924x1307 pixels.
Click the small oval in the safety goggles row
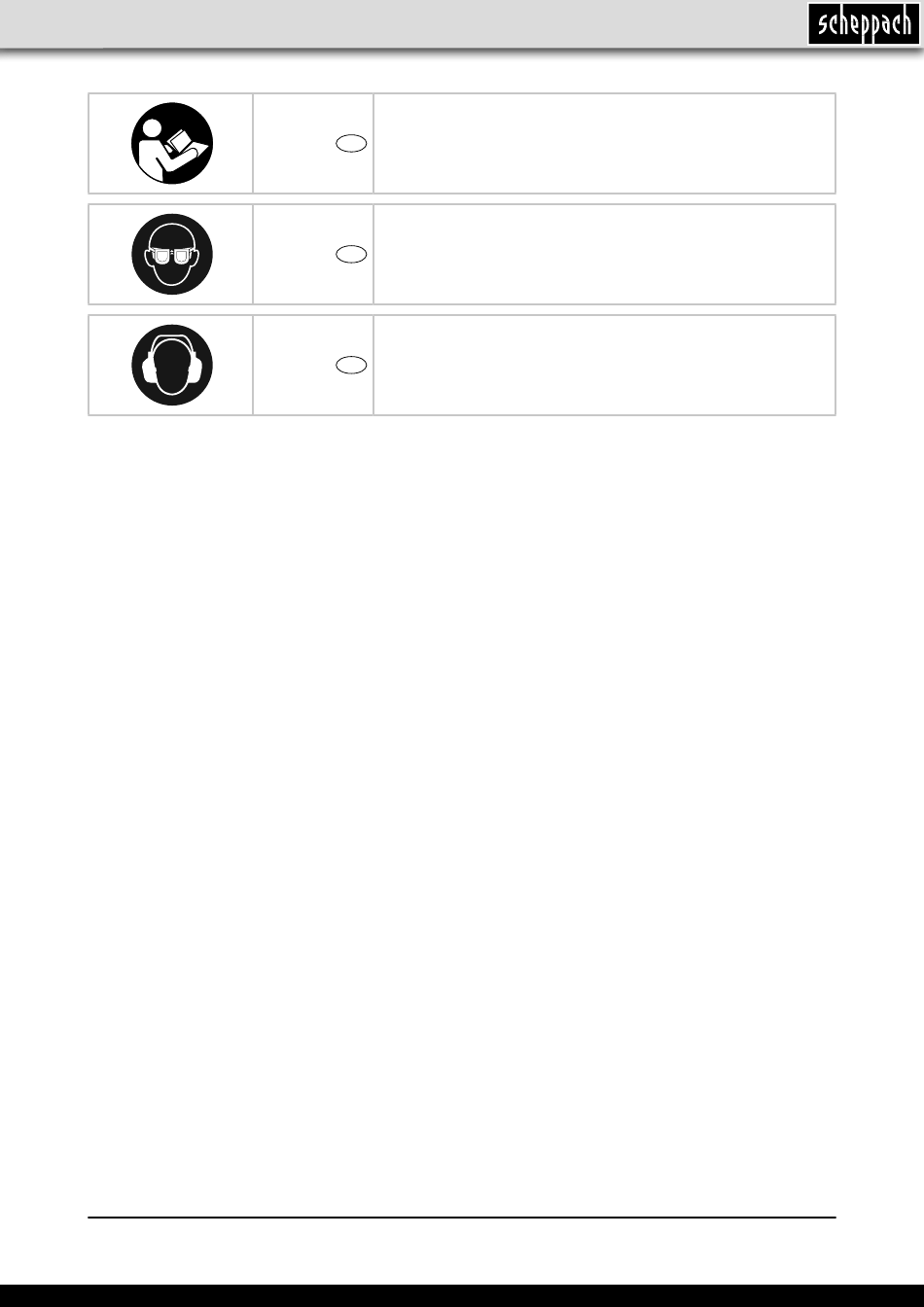click(x=351, y=254)
